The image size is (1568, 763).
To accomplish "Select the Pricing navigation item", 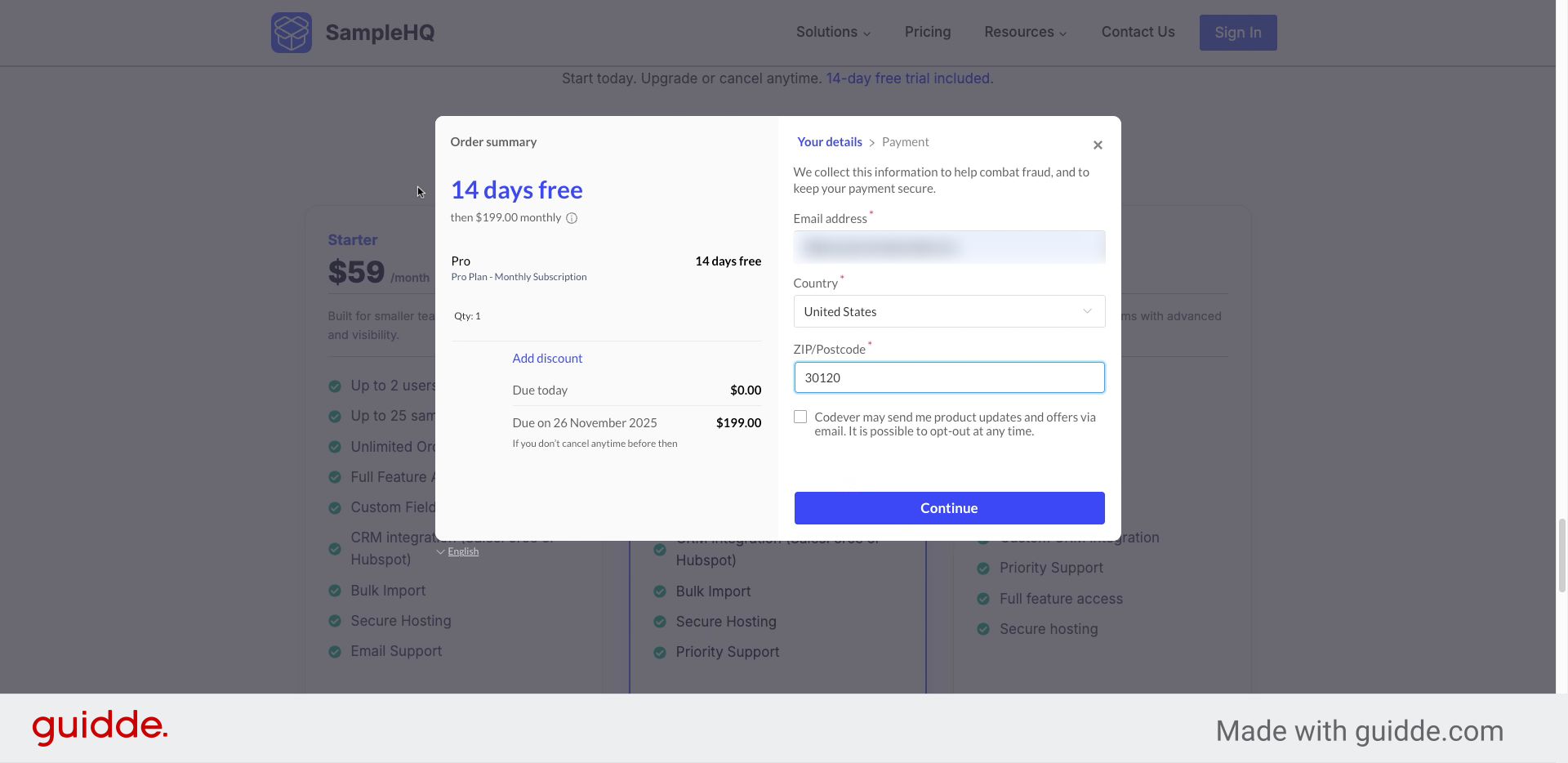I will click(927, 32).
